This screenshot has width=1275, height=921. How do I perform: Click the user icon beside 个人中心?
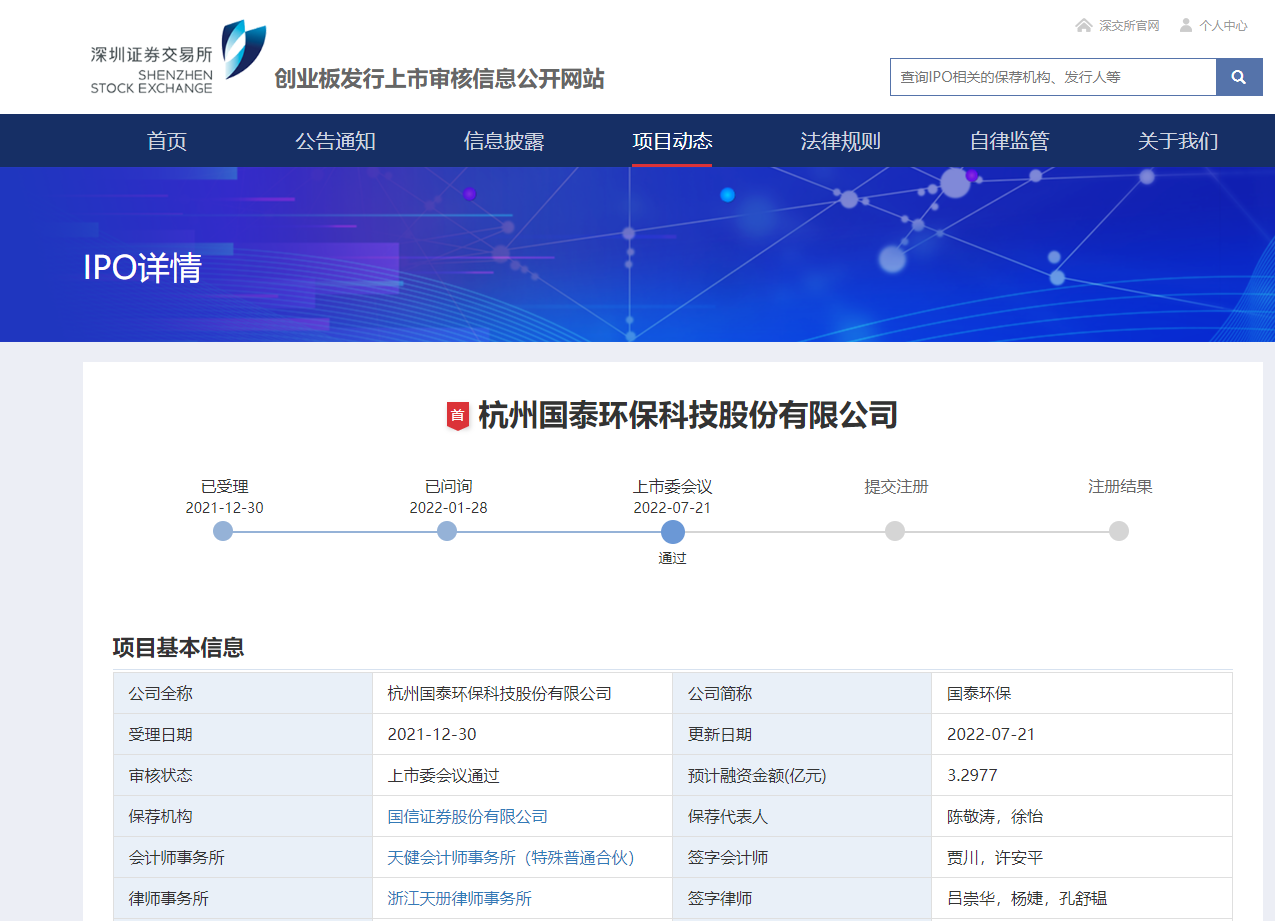click(x=1186, y=25)
